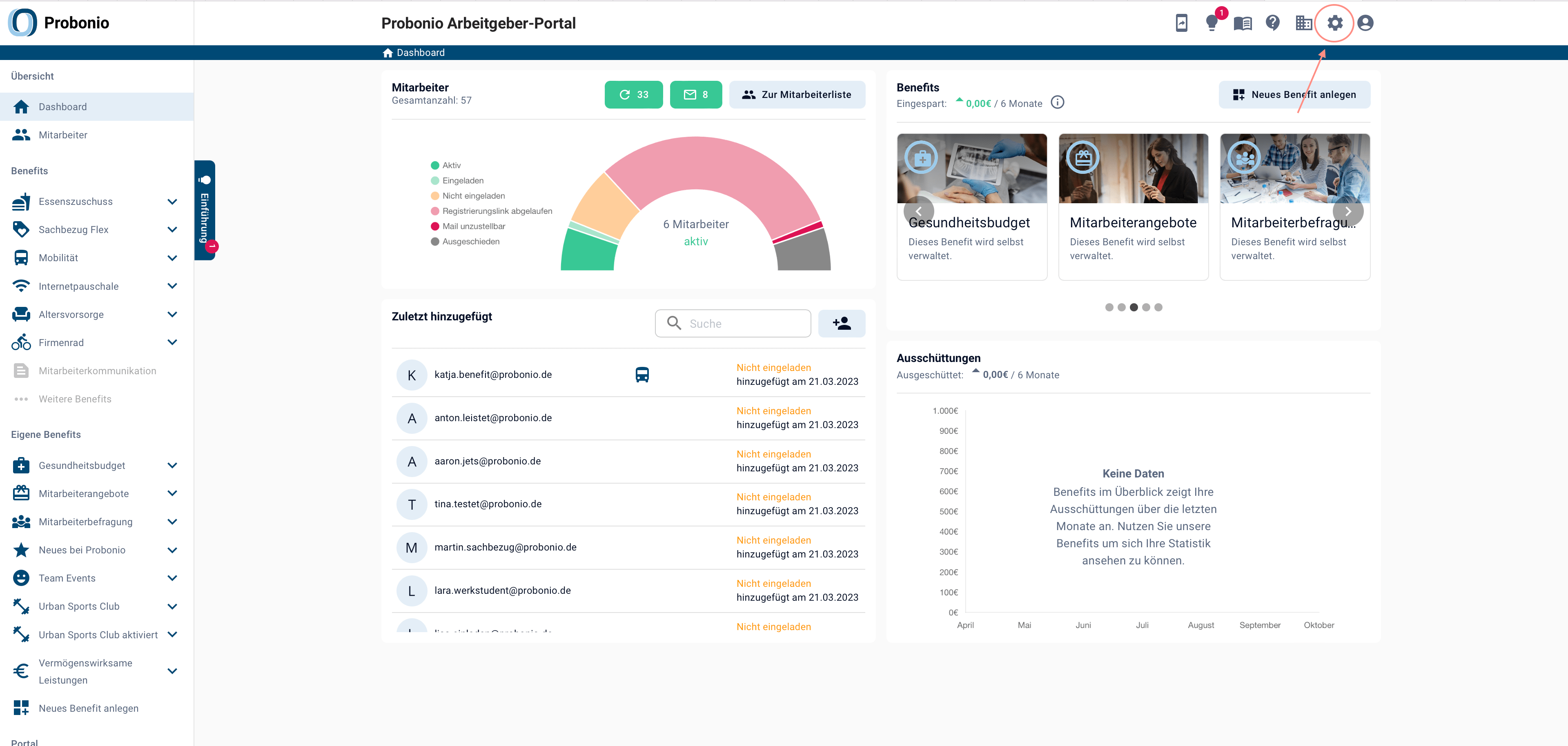The height and width of the screenshot is (746, 1568).
Task: Click the info icon next to Eingespart
Action: point(1058,103)
